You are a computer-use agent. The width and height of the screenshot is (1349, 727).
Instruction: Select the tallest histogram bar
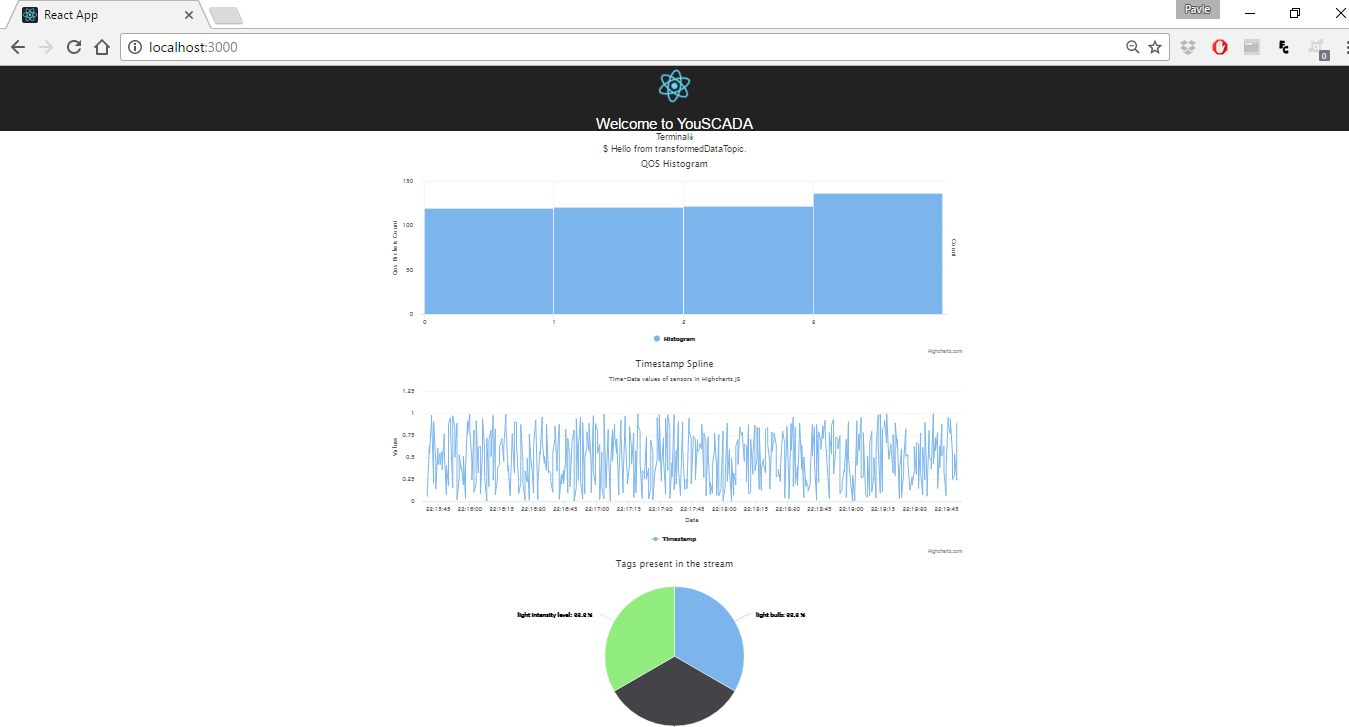[x=878, y=254]
